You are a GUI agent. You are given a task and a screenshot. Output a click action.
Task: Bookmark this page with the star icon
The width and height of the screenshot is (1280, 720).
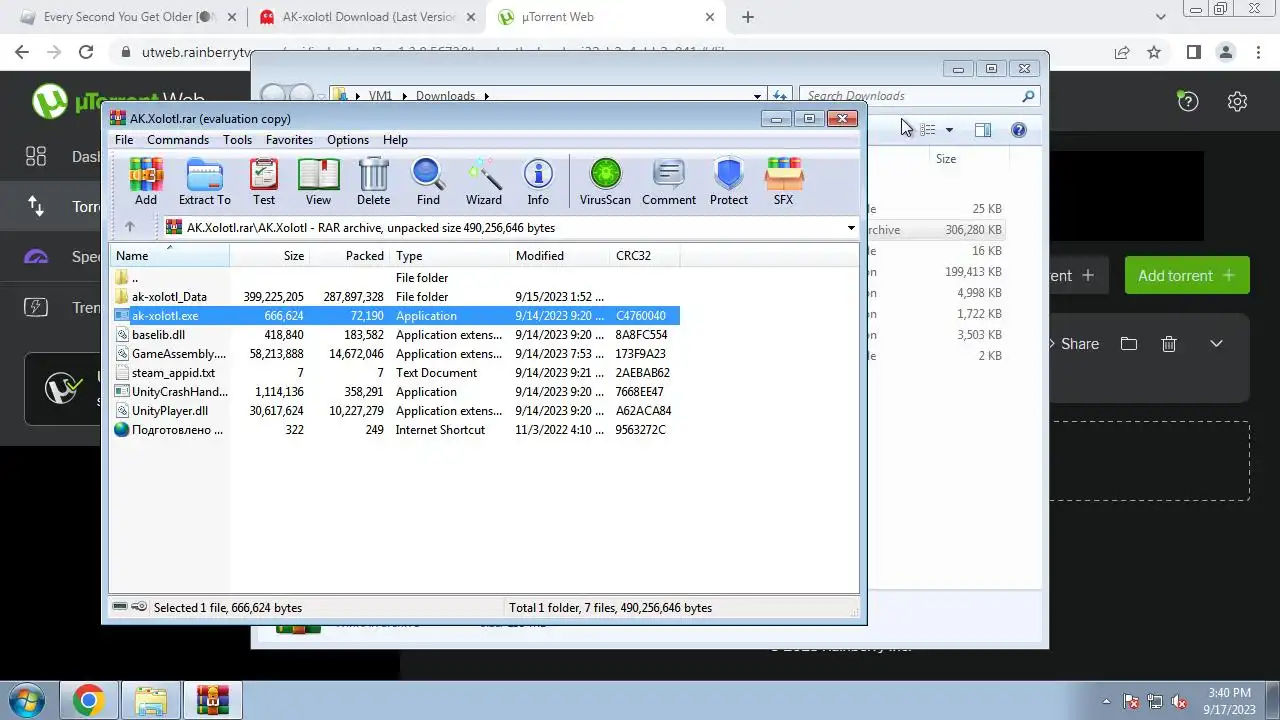coord(1154,52)
